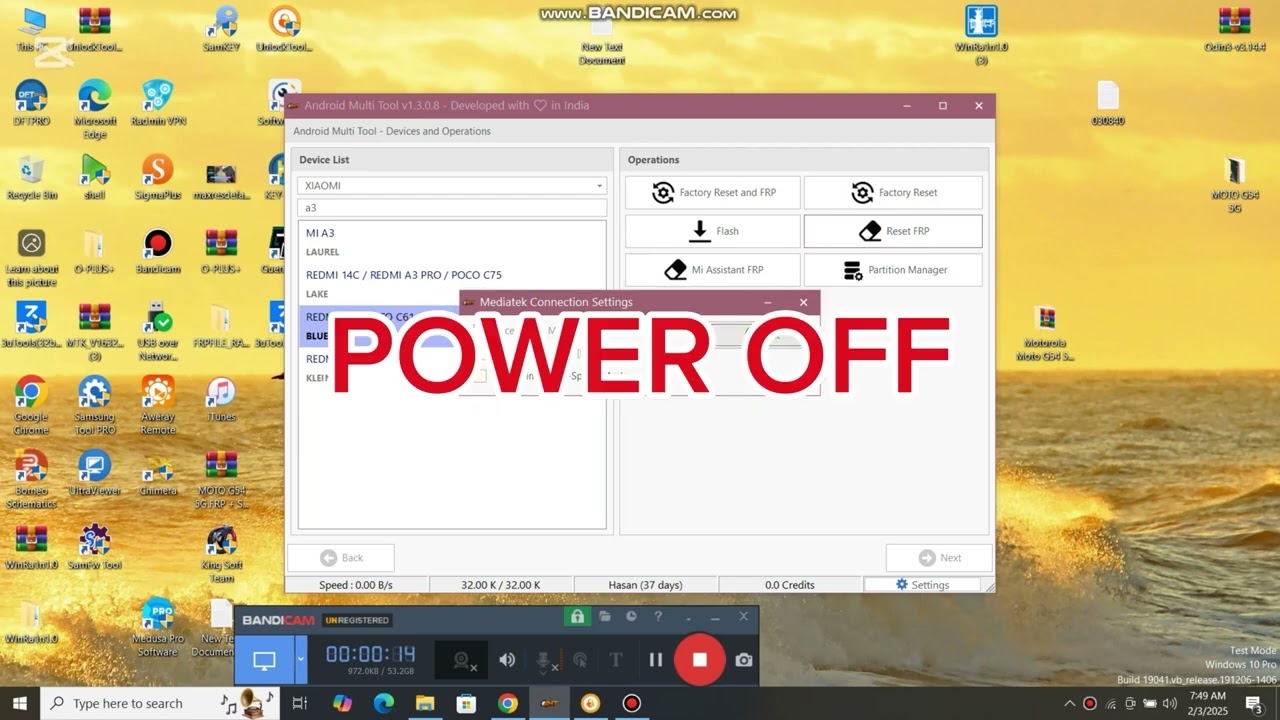Show hidden system tray icons chevron
The image size is (1280, 720).
click(x=1070, y=703)
